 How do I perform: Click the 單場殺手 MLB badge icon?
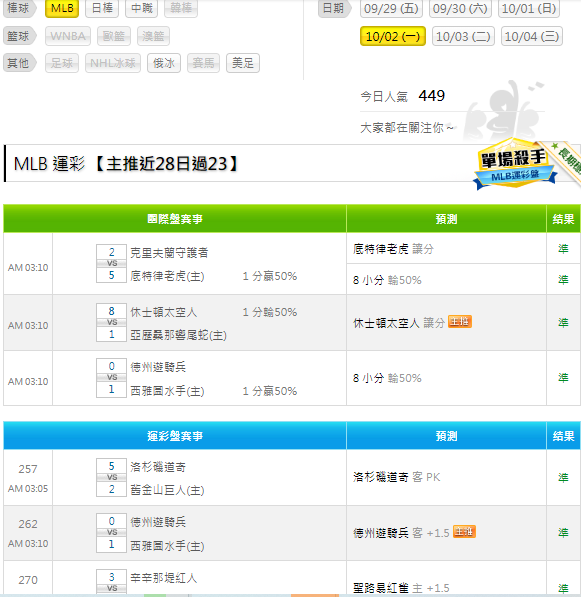pos(515,164)
